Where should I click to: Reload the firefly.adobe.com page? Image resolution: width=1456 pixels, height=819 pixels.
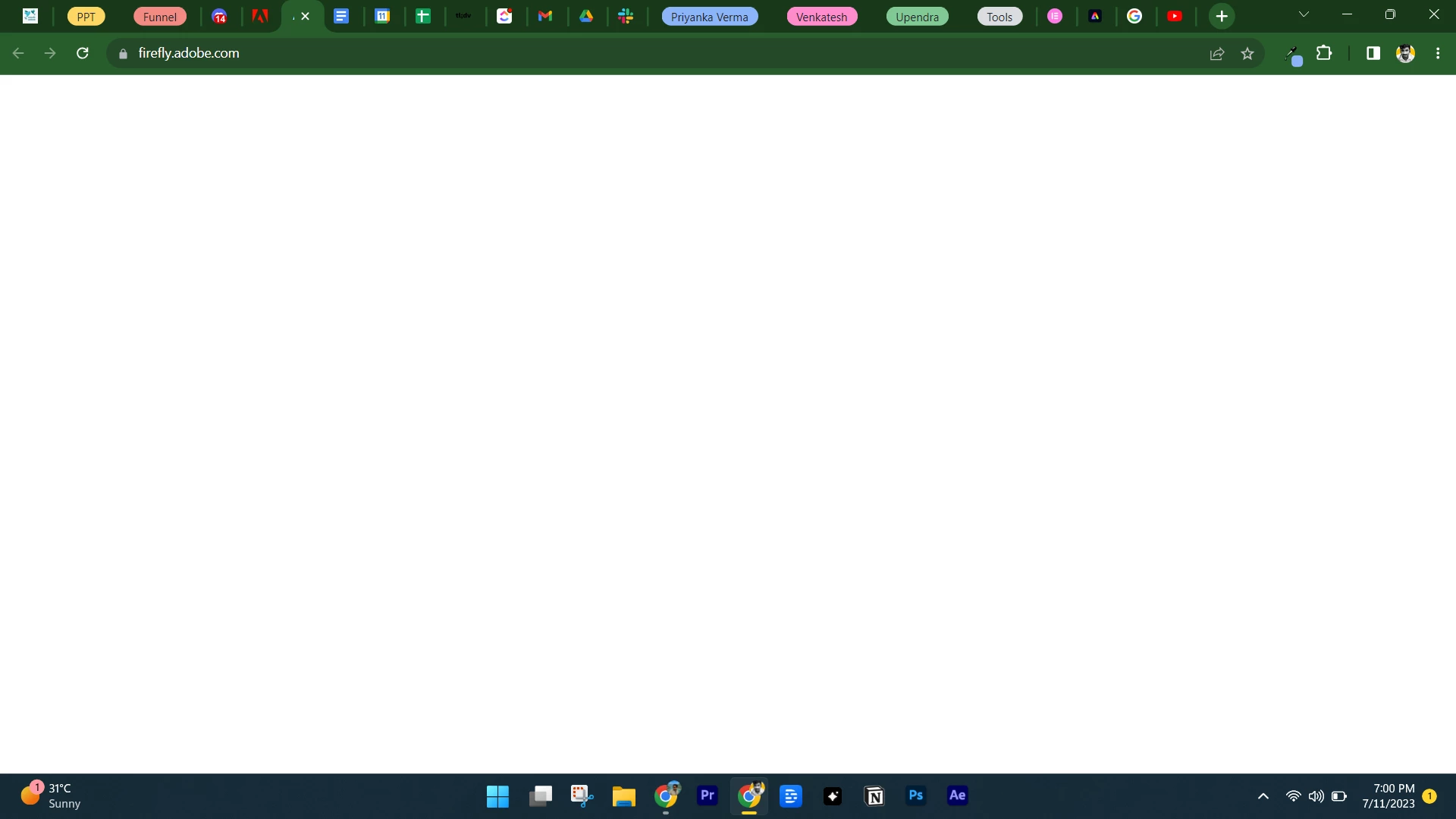(83, 53)
